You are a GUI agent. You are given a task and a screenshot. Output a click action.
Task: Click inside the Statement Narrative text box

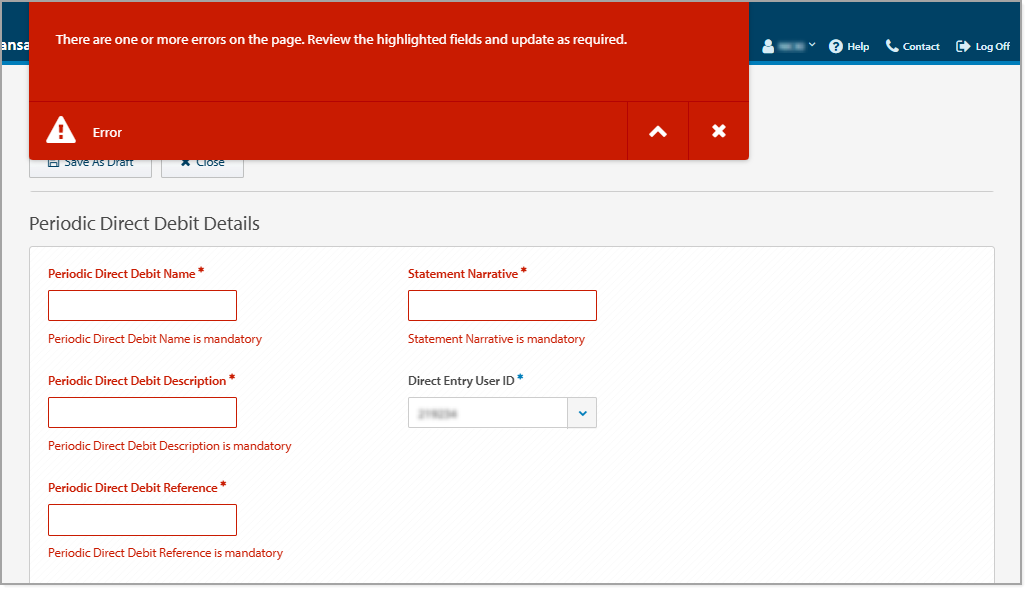(x=502, y=305)
